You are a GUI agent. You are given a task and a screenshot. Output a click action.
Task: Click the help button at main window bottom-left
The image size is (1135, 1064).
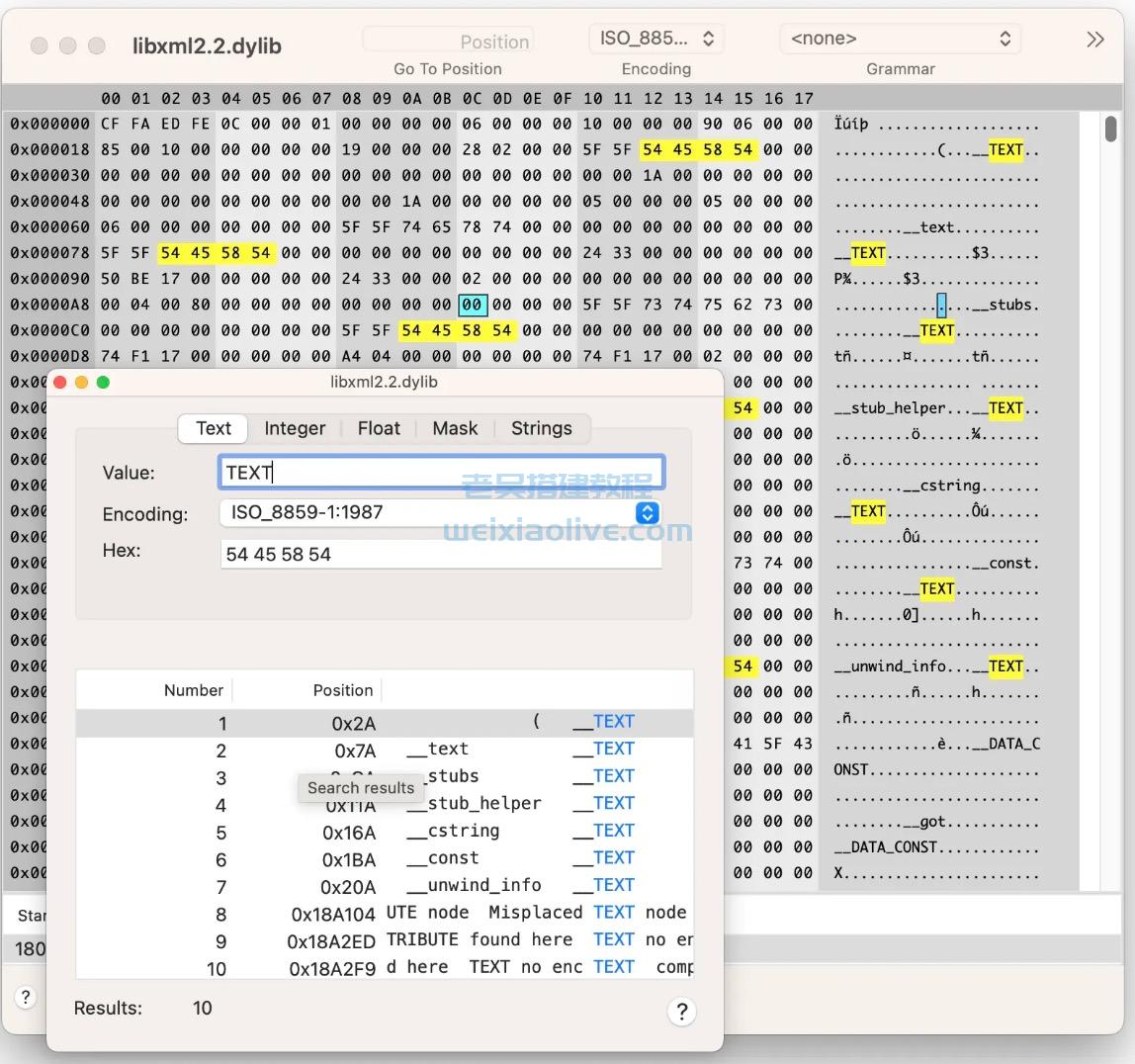point(26,997)
